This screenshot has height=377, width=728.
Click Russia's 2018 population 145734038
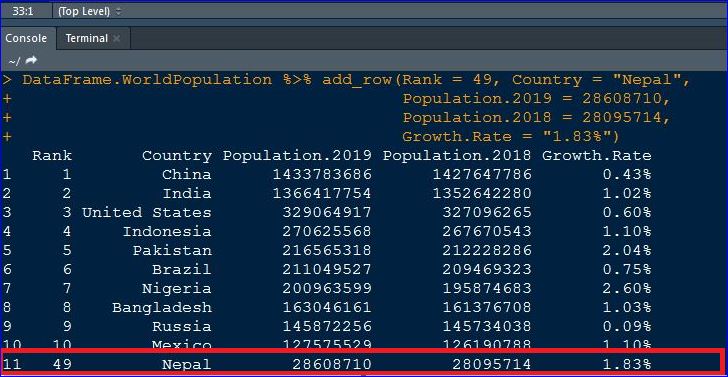(x=487, y=326)
